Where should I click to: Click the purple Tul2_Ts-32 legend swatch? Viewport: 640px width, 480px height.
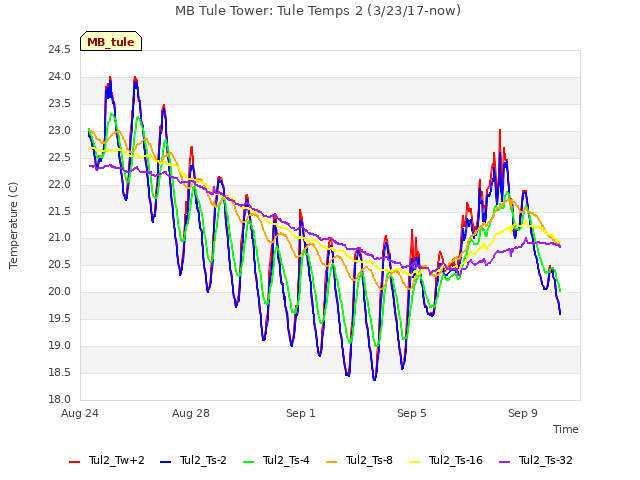504,462
